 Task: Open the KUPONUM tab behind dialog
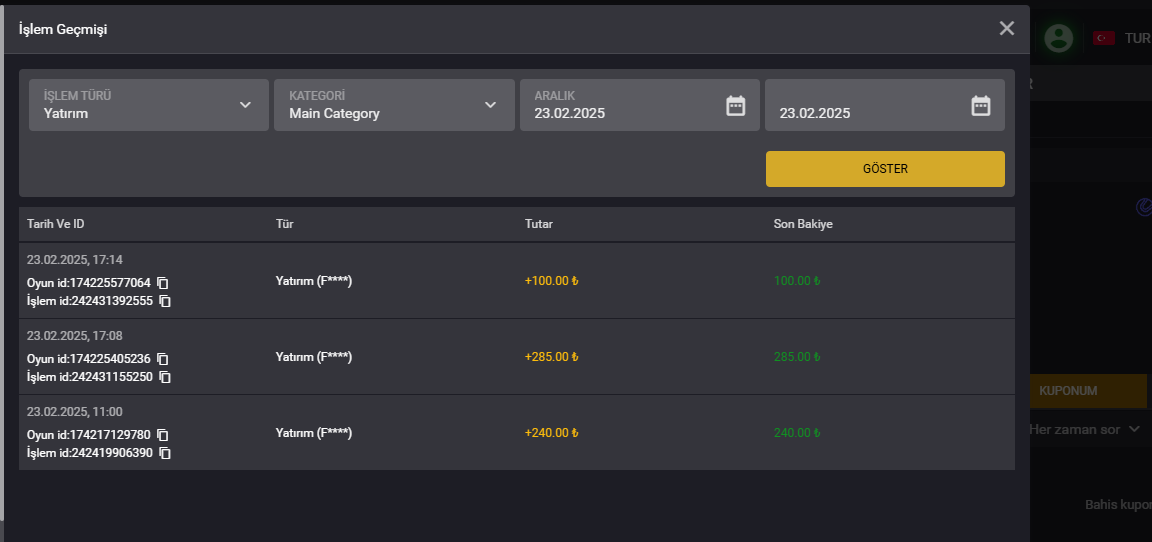click(x=1088, y=391)
